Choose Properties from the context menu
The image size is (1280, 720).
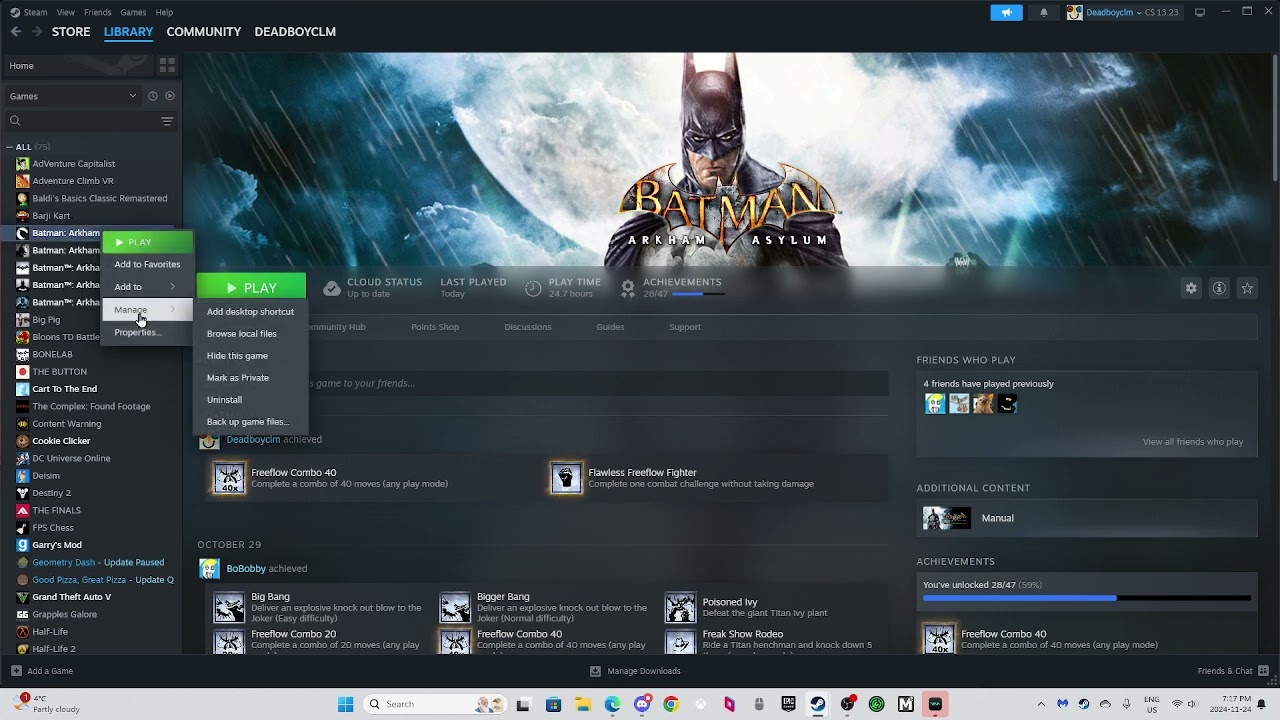pyautogui.click(x=147, y=332)
